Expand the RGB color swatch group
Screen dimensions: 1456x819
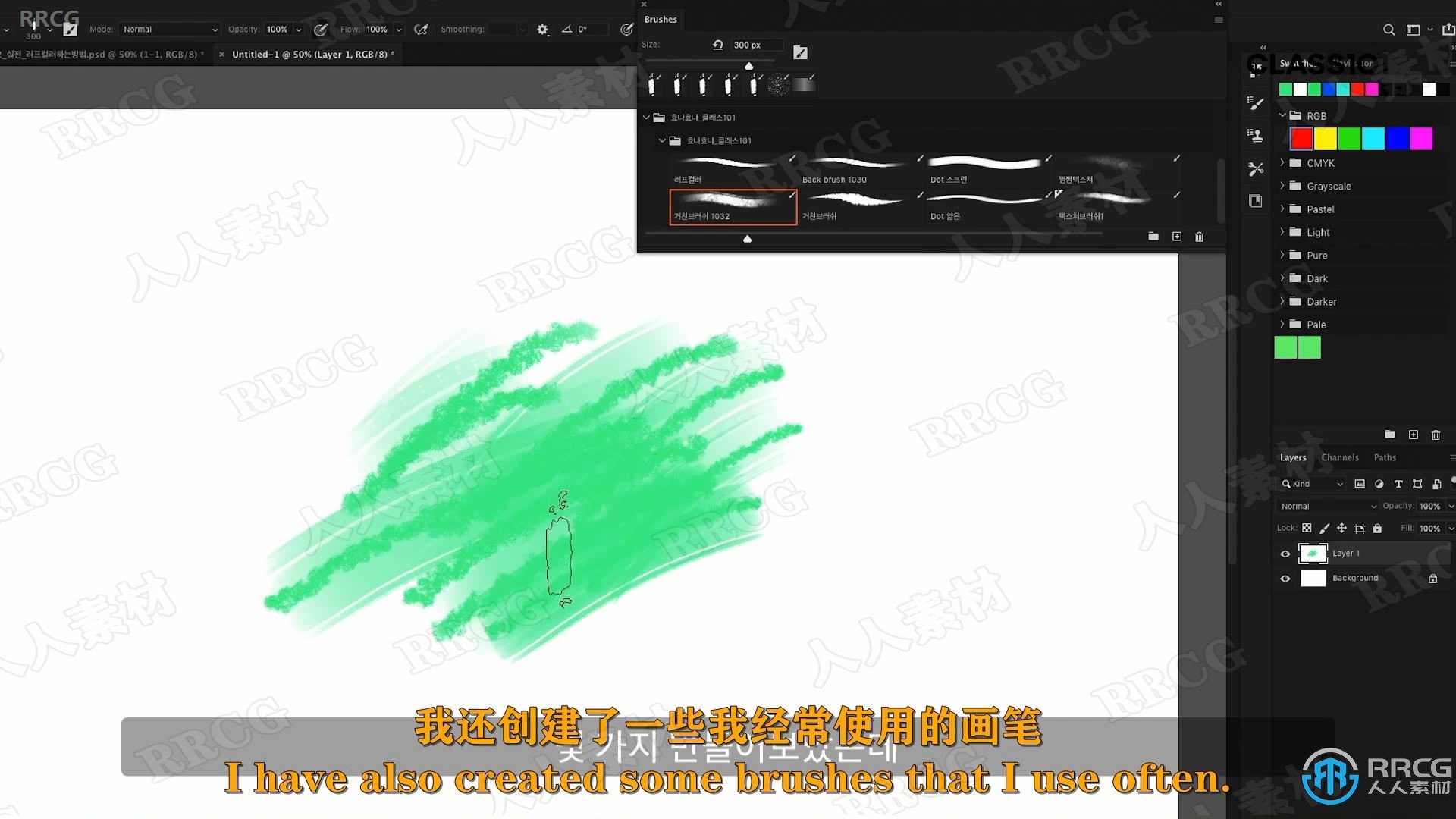pyautogui.click(x=1283, y=115)
